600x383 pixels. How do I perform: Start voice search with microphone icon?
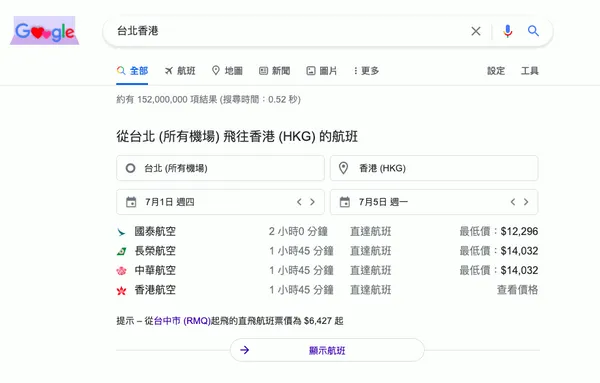tap(508, 31)
